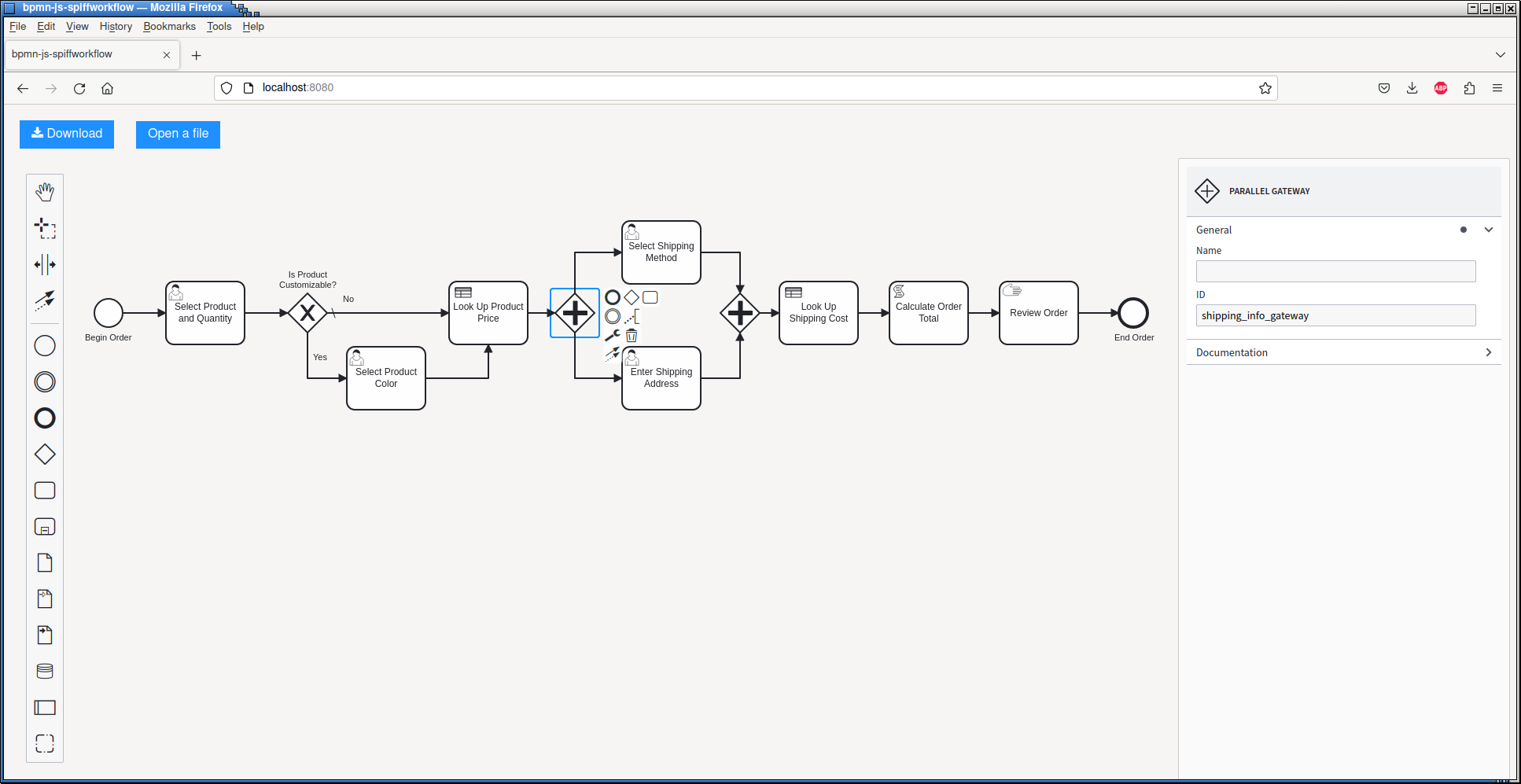The height and width of the screenshot is (784, 1521).
Task: Select the Calculate Order Total task
Action: 929,313
